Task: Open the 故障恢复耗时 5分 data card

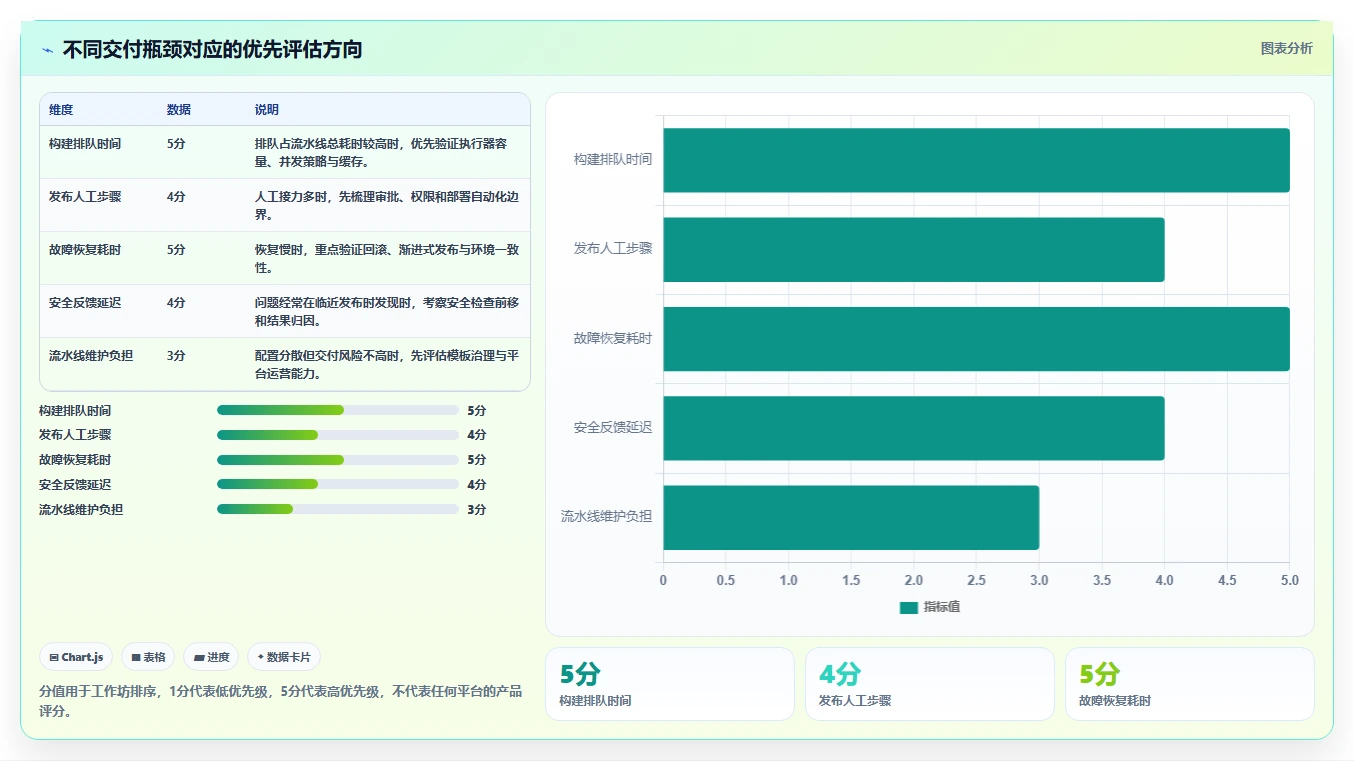Action: click(1190, 684)
